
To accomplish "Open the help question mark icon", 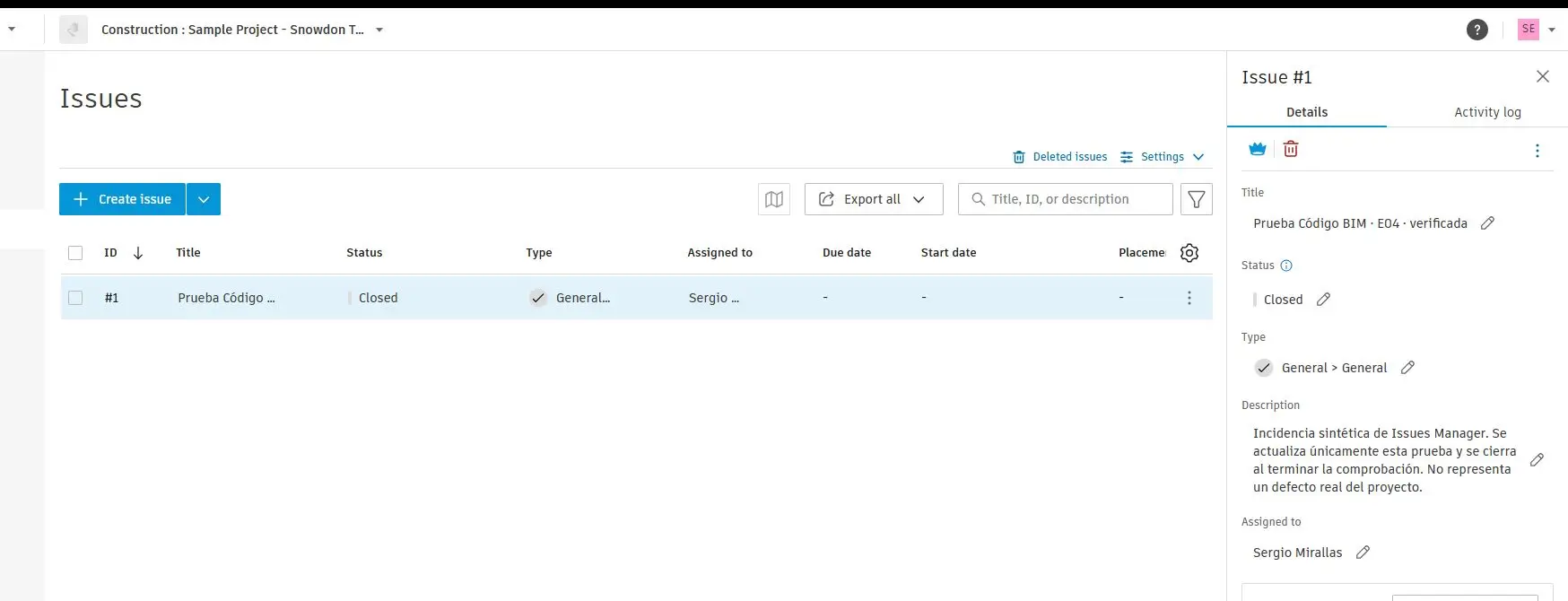I will [x=1477, y=30].
